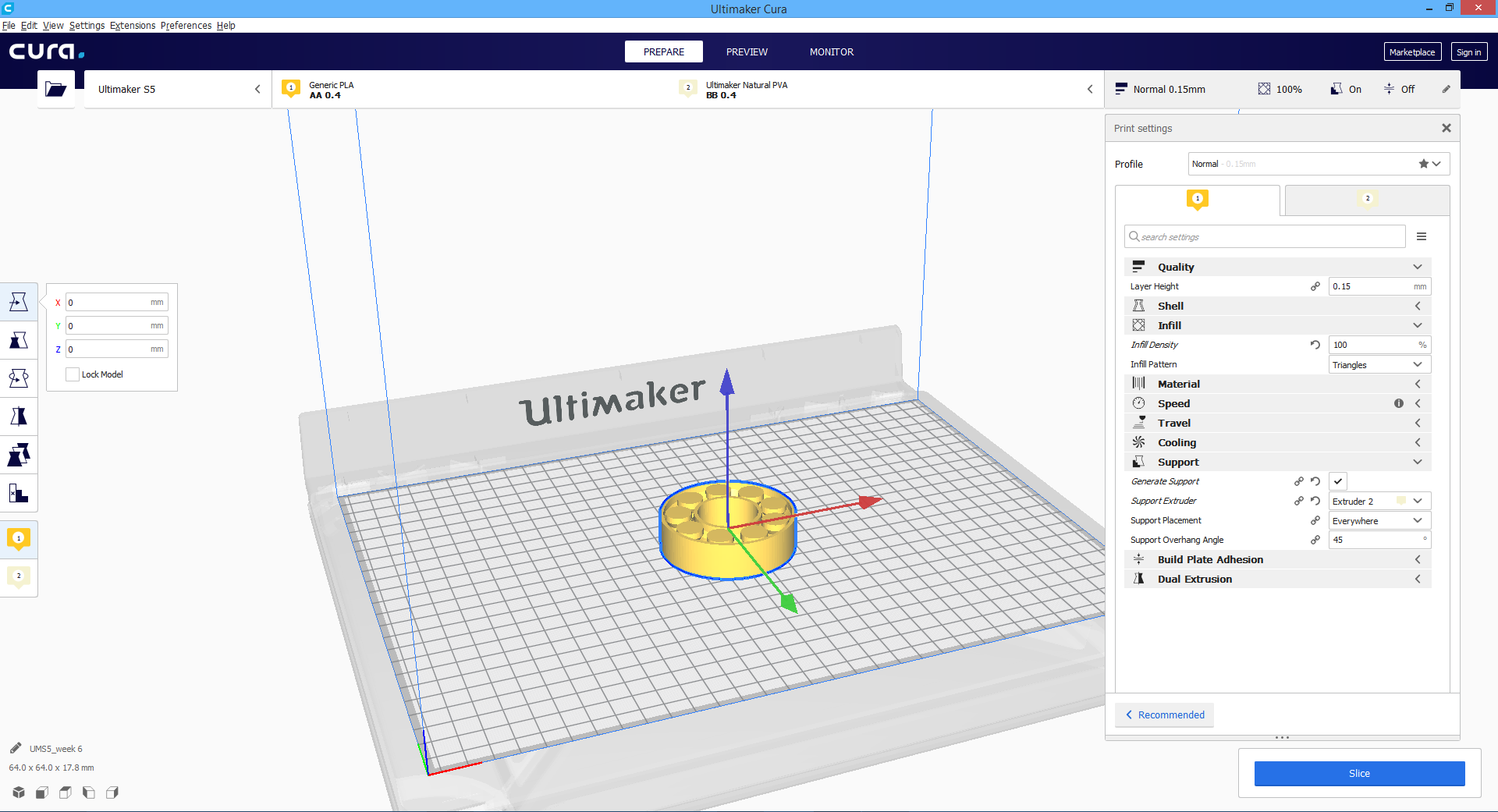Open file using the folder icon
Screen dimensions: 1498x812
(x=56, y=89)
